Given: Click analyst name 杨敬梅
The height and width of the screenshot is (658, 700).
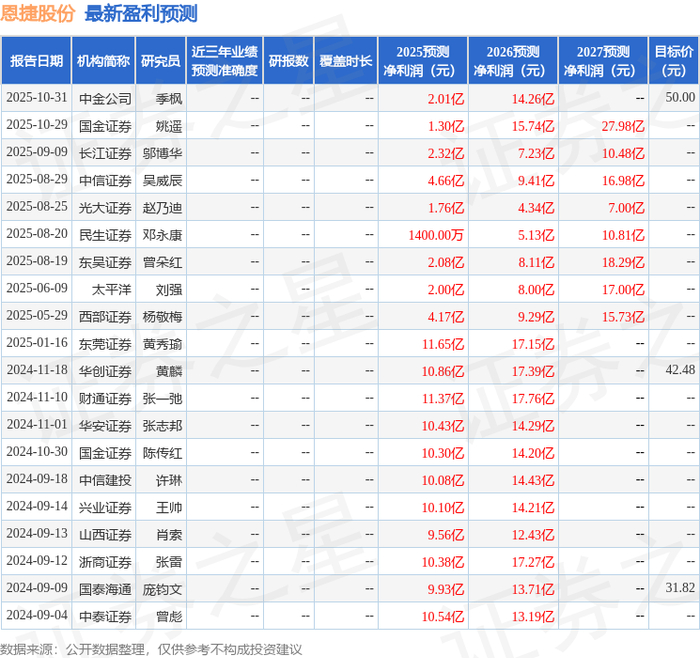Looking at the screenshot, I should 162,317.
